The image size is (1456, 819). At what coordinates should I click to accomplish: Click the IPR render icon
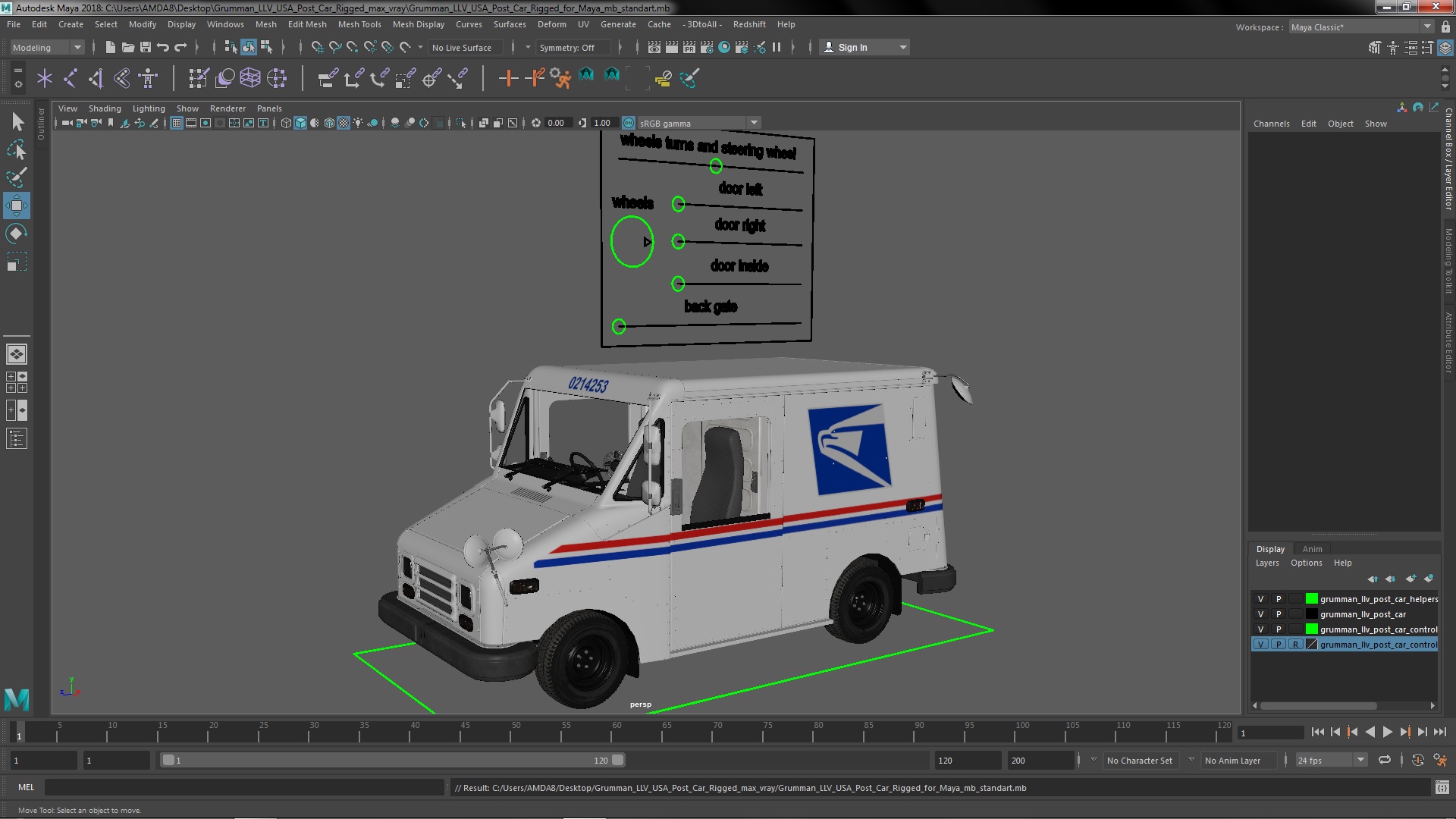pos(689,47)
